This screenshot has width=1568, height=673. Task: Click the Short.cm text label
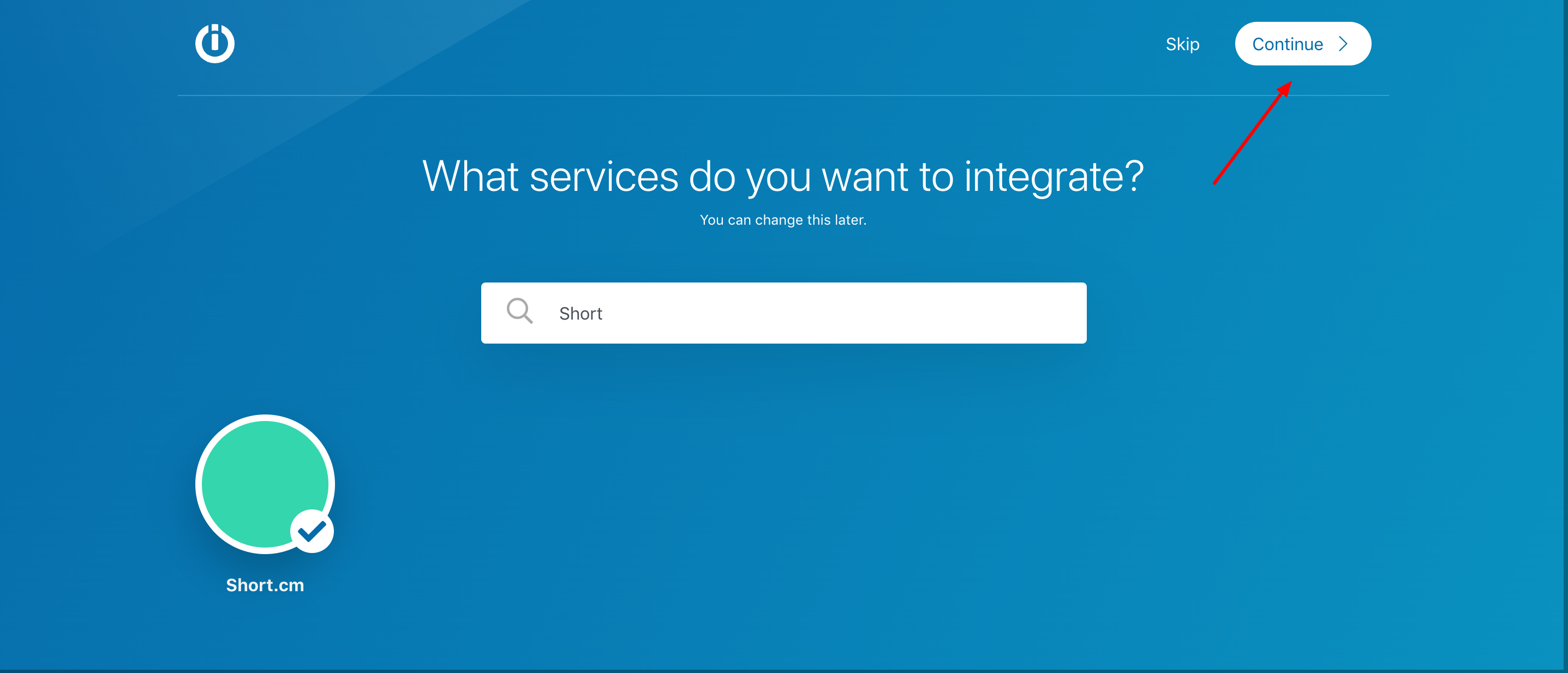coord(265,585)
